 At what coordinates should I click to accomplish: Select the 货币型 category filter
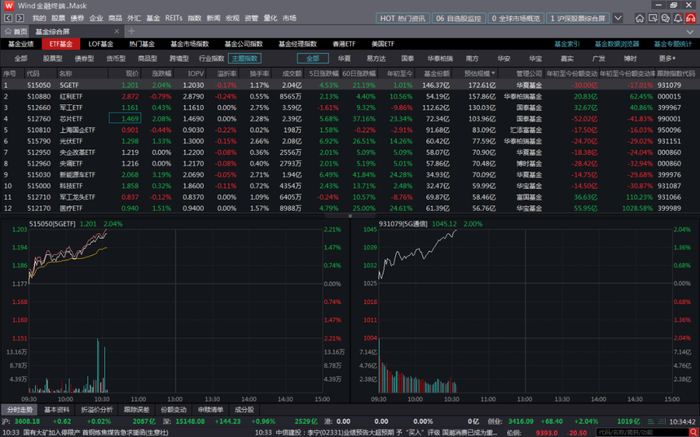coord(116,58)
